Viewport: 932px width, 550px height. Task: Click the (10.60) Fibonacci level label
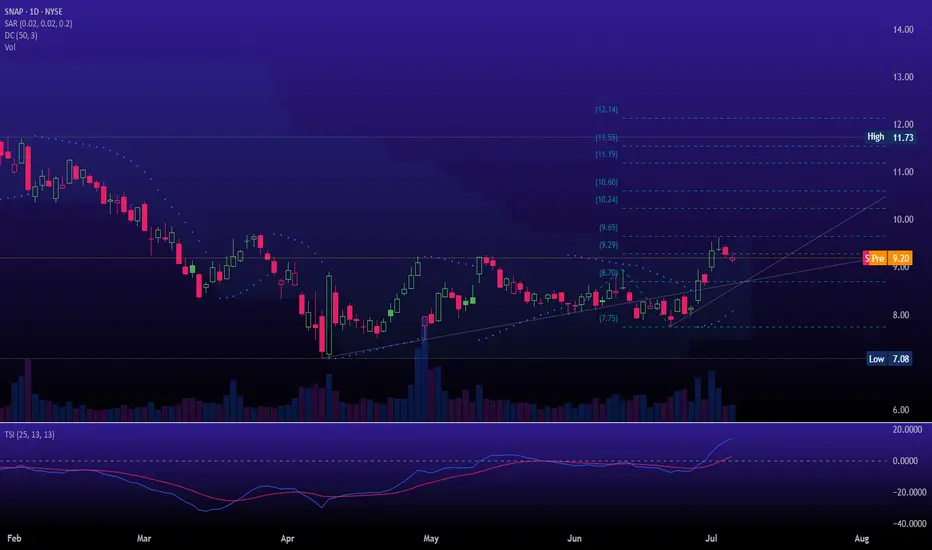[606, 182]
